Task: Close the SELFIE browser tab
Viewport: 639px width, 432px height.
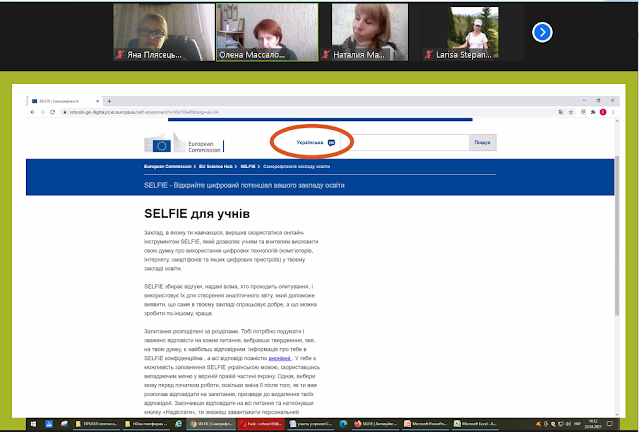Action: pos(97,101)
